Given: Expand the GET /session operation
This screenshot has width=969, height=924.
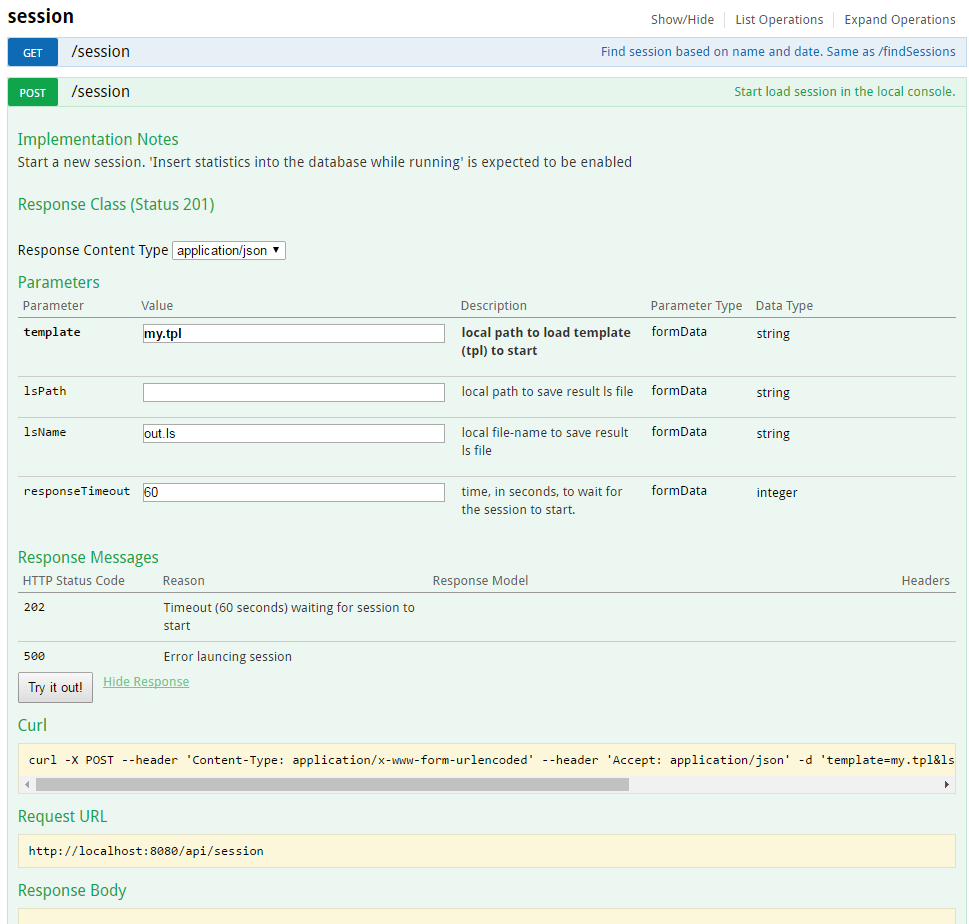Looking at the screenshot, I should pyautogui.click(x=101, y=52).
